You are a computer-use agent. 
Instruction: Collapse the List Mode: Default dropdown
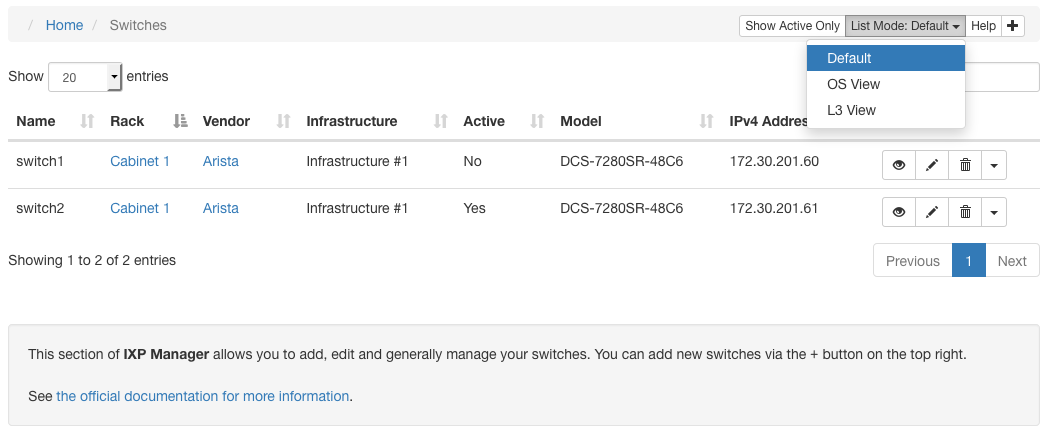(905, 26)
